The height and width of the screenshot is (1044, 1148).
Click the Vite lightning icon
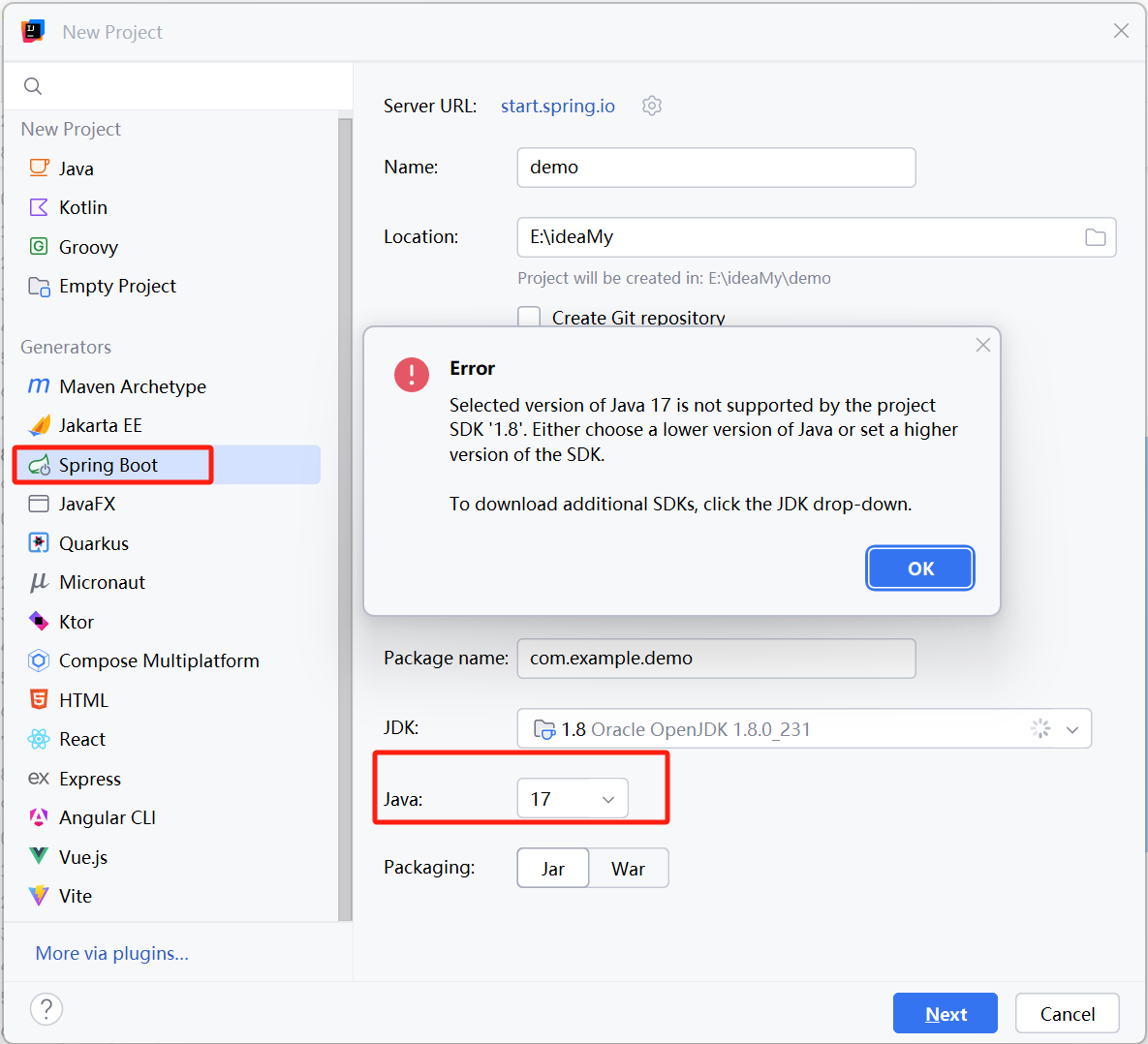pos(39,896)
